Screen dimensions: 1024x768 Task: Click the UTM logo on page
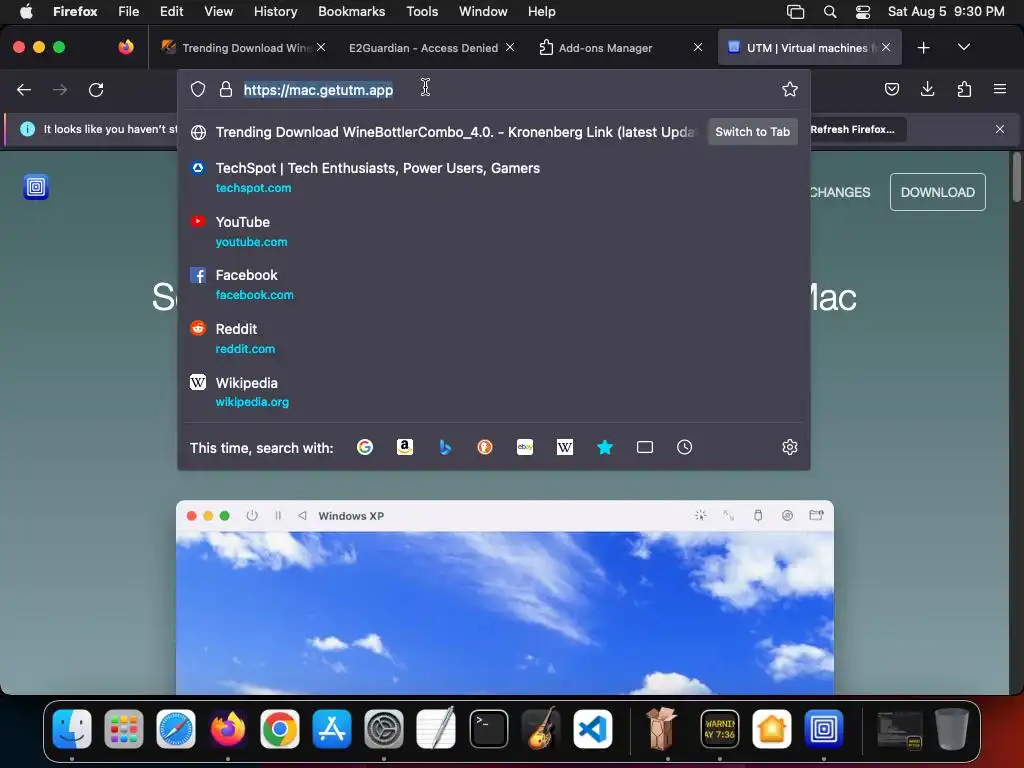pos(36,187)
